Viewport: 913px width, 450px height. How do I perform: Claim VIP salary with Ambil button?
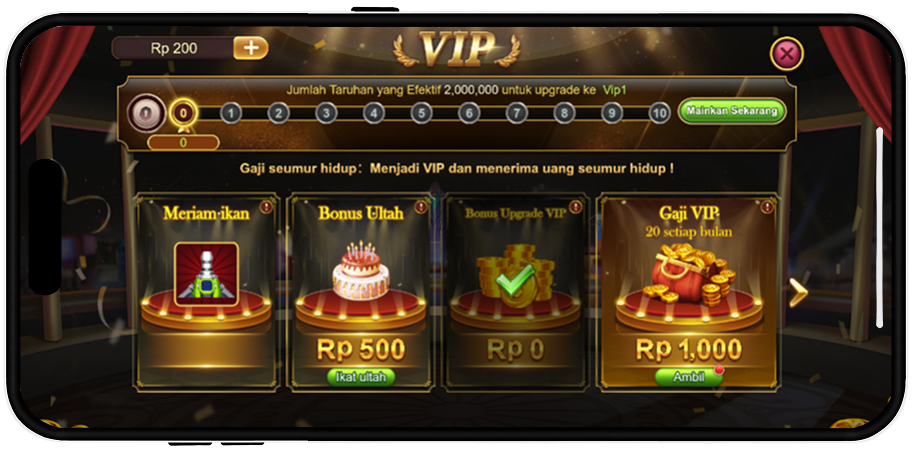pos(689,377)
